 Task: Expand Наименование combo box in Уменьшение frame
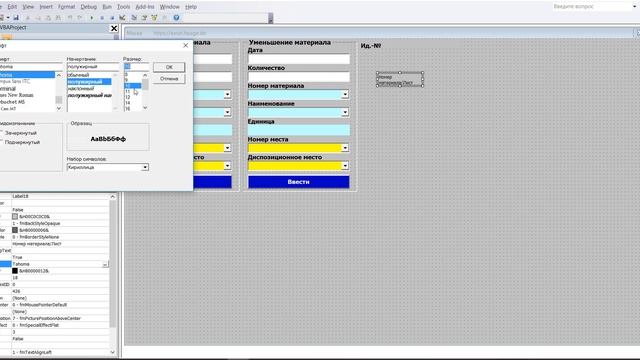(x=345, y=112)
